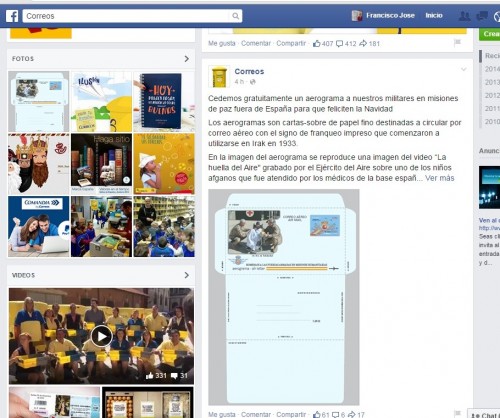Click the search magnifier icon
The width and height of the screenshot is (500, 418).
[x=235, y=16]
